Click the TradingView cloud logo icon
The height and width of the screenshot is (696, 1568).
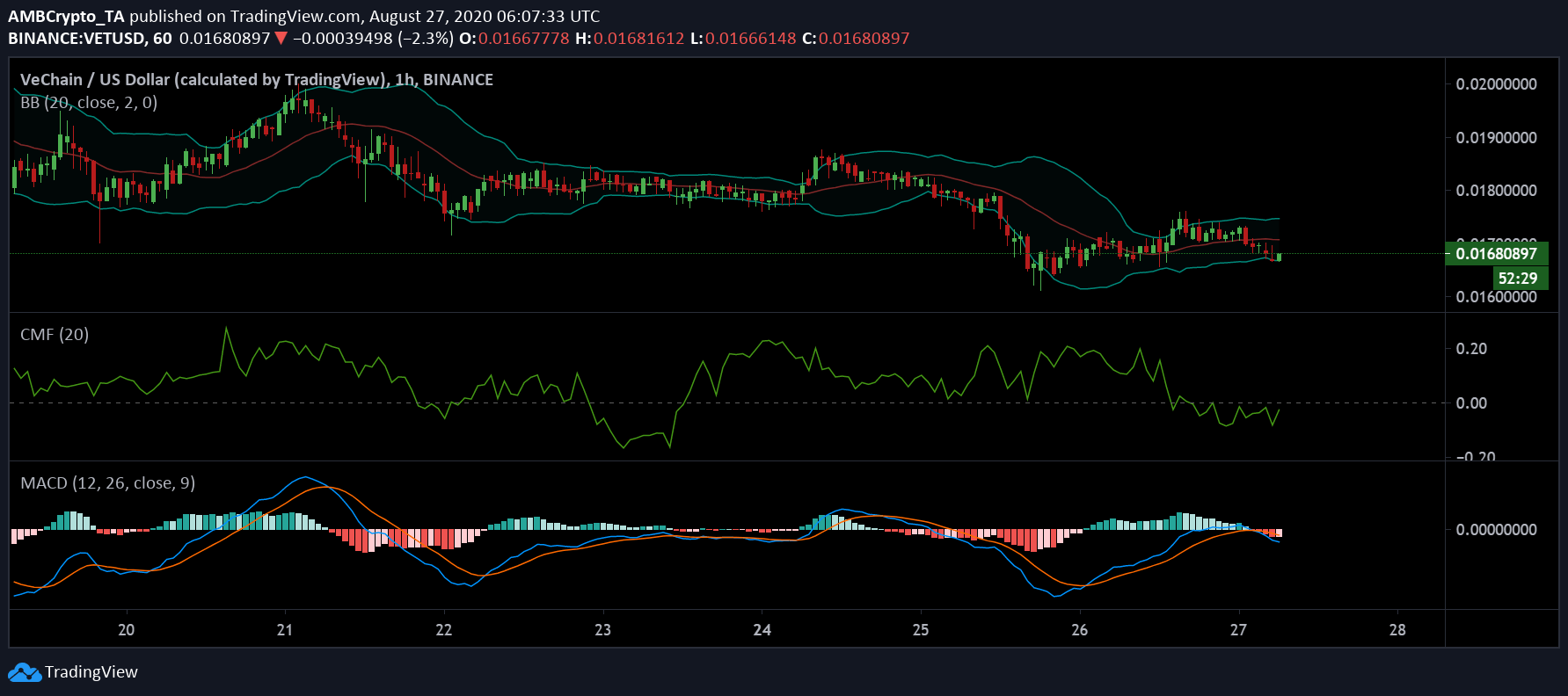pyautogui.click(x=25, y=672)
